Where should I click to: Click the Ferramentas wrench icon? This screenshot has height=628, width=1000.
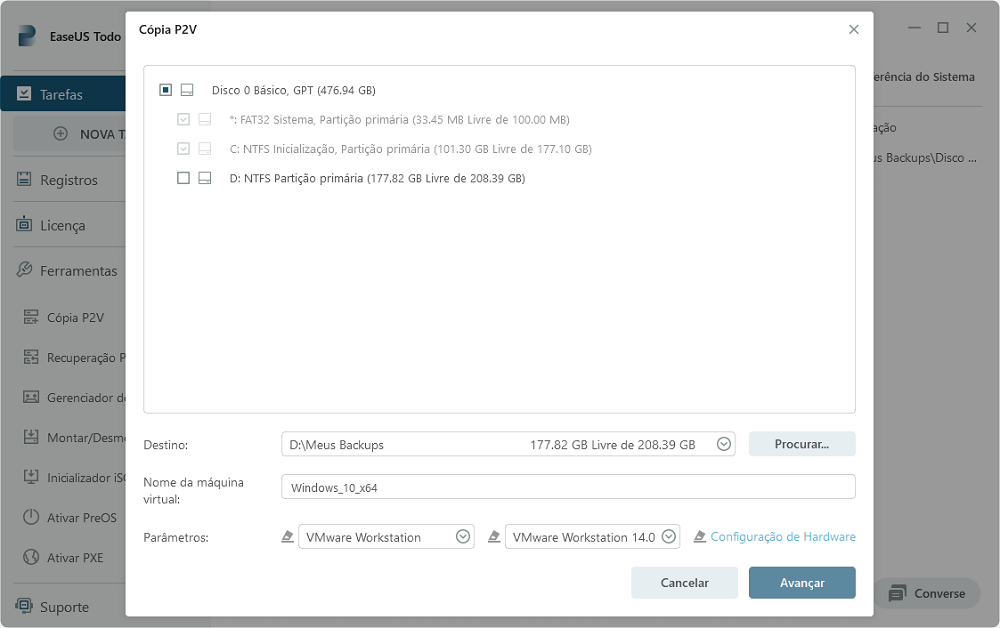pyautogui.click(x=24, y=270)
